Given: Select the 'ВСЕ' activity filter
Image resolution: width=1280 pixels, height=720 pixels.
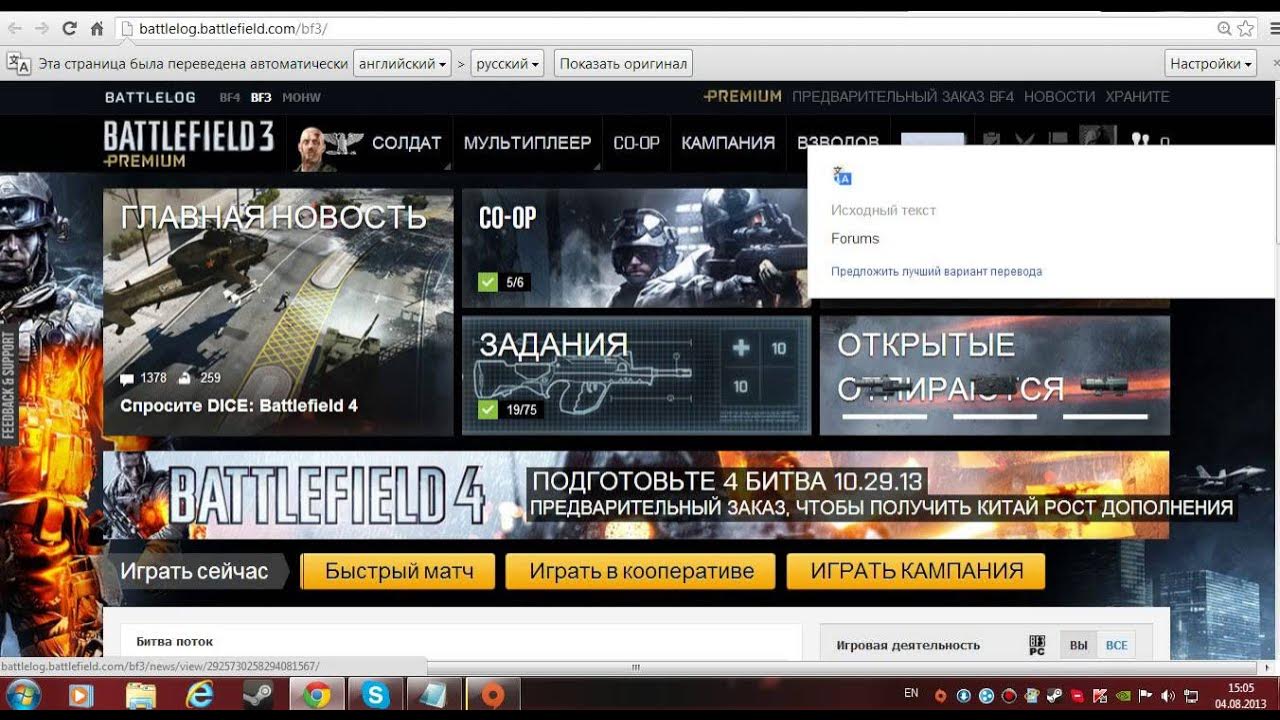Looking at the screenshot, I should click(x=1117, y=645).
